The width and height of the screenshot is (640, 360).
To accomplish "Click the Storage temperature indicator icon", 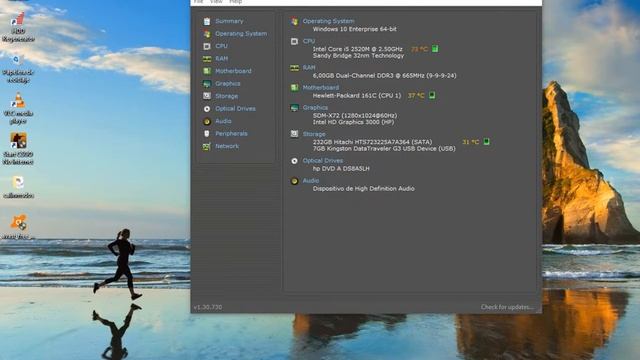I will [486, 142].
